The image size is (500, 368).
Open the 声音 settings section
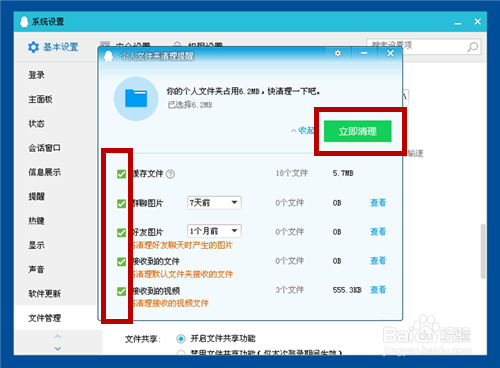[36, 269]
